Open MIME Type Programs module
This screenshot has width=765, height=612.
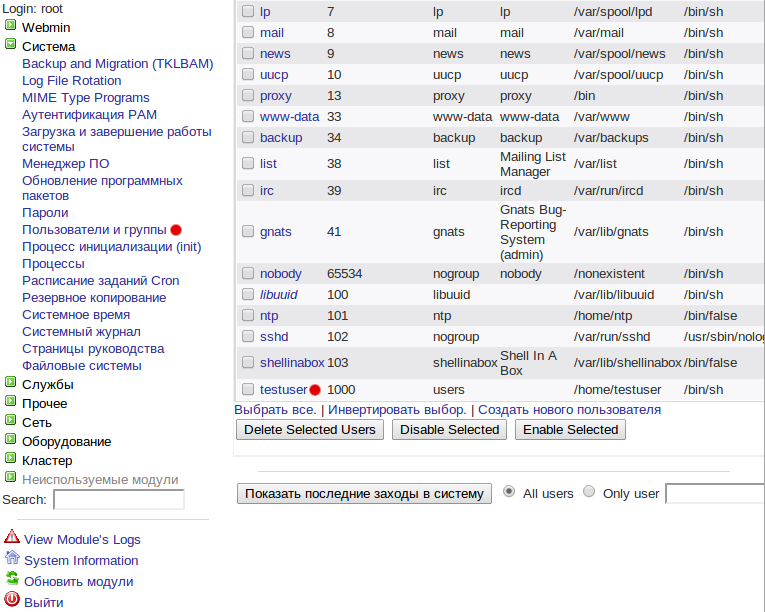[x=86, y=98]
